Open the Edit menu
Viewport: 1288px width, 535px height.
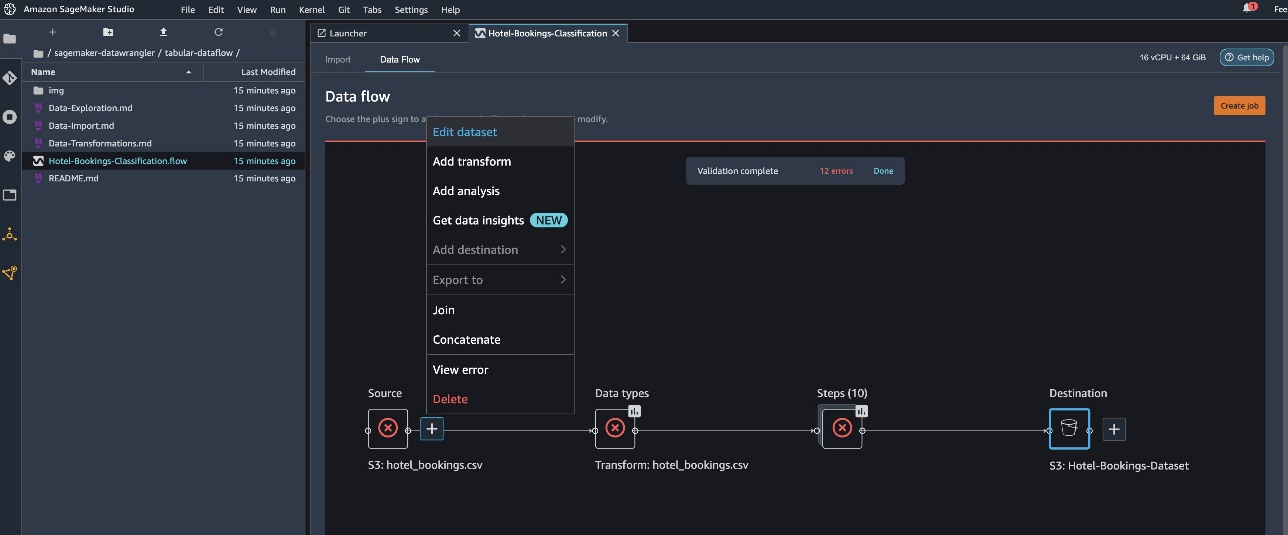pyautogui.click(x=216, y=9)
